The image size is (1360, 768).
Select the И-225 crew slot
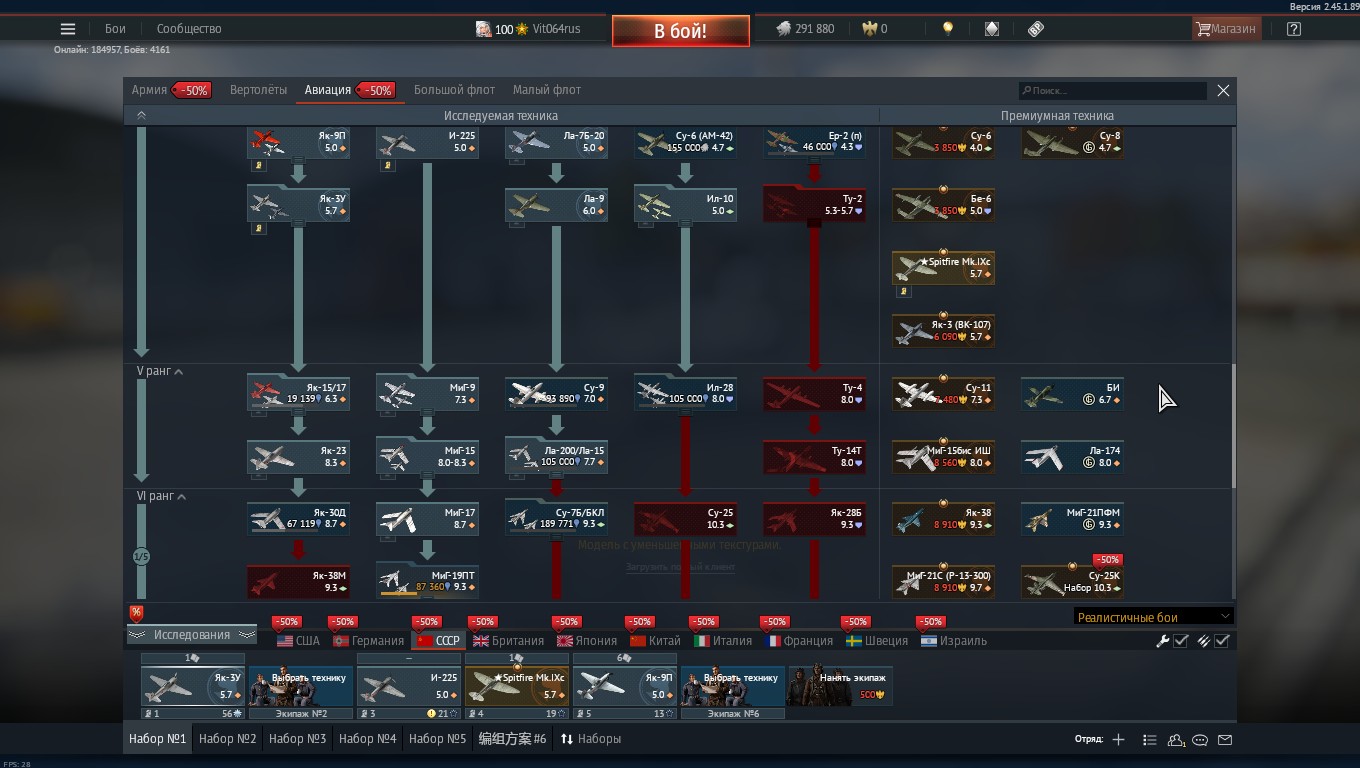click(x=409, y=686)
